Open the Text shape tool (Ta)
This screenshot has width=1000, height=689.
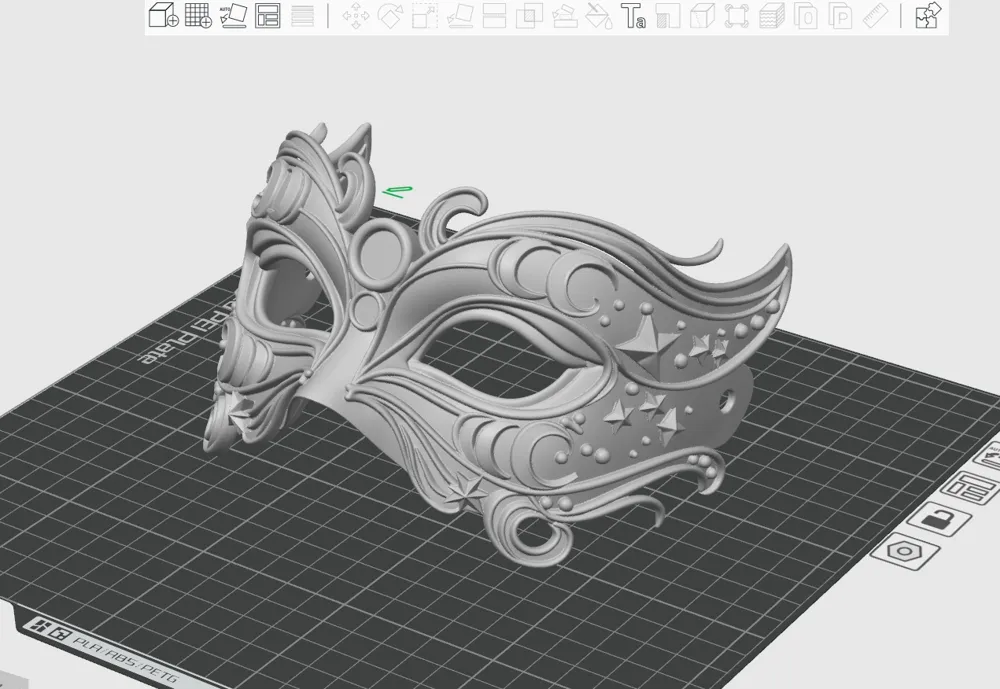[633, 16]
